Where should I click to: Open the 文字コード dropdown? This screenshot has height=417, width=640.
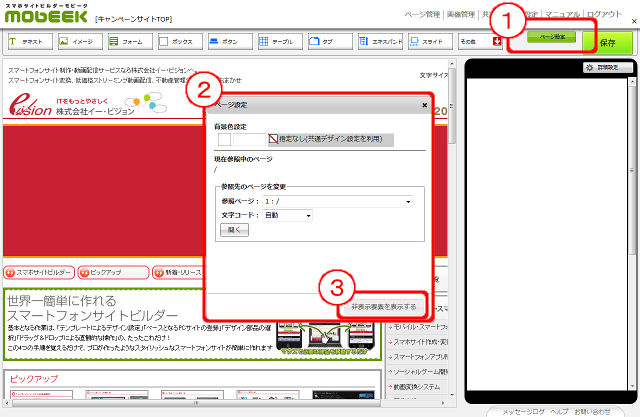288,215
